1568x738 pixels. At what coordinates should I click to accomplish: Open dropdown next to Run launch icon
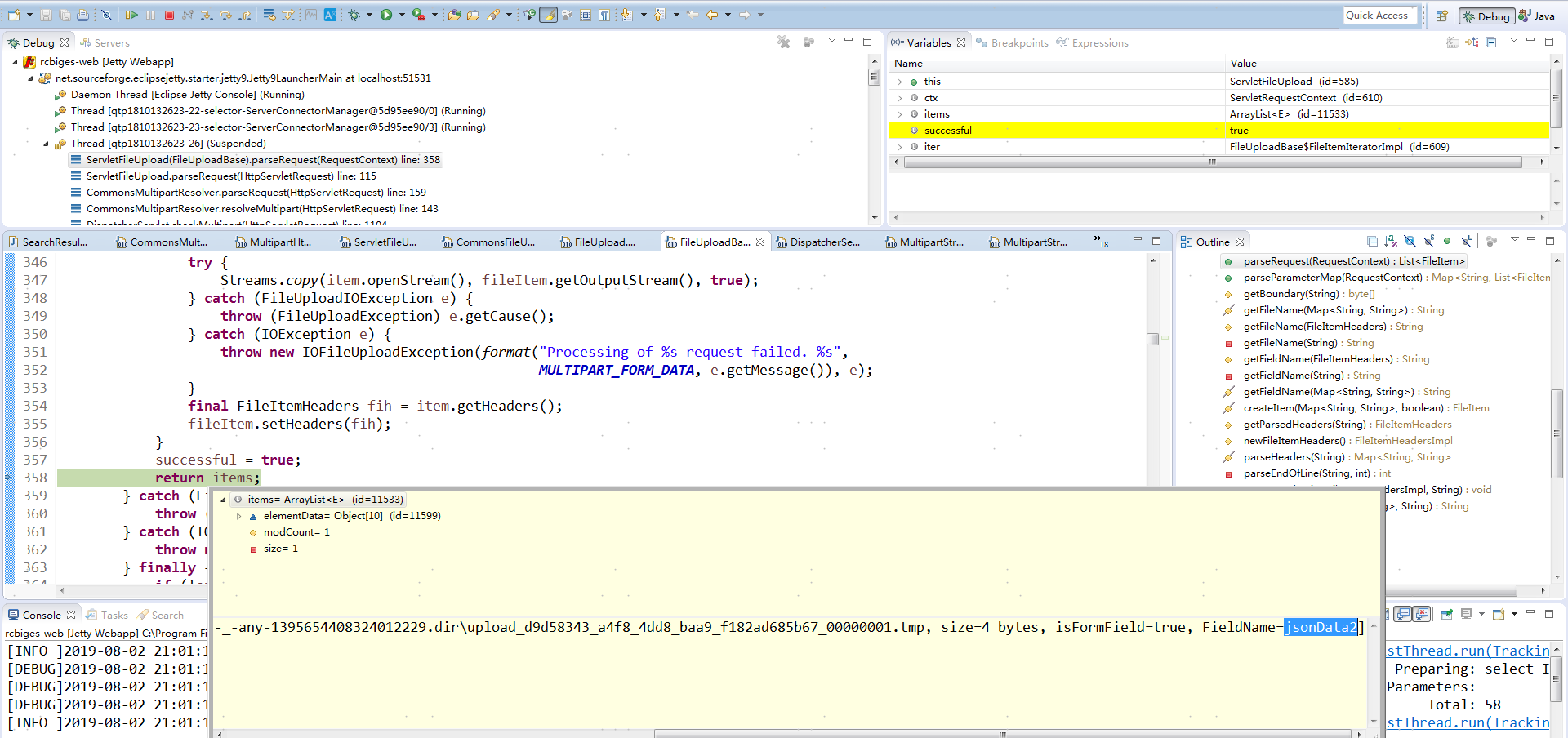coord(402,15)
